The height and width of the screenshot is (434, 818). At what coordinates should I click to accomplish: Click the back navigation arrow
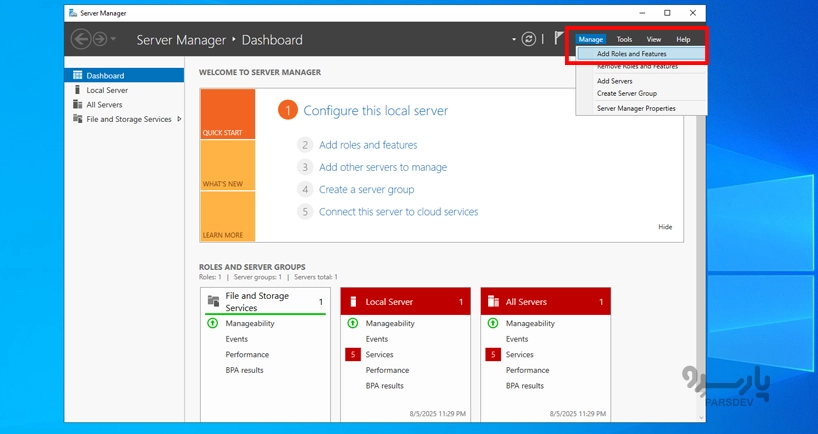pyautogui.click(x=81, y=39)
